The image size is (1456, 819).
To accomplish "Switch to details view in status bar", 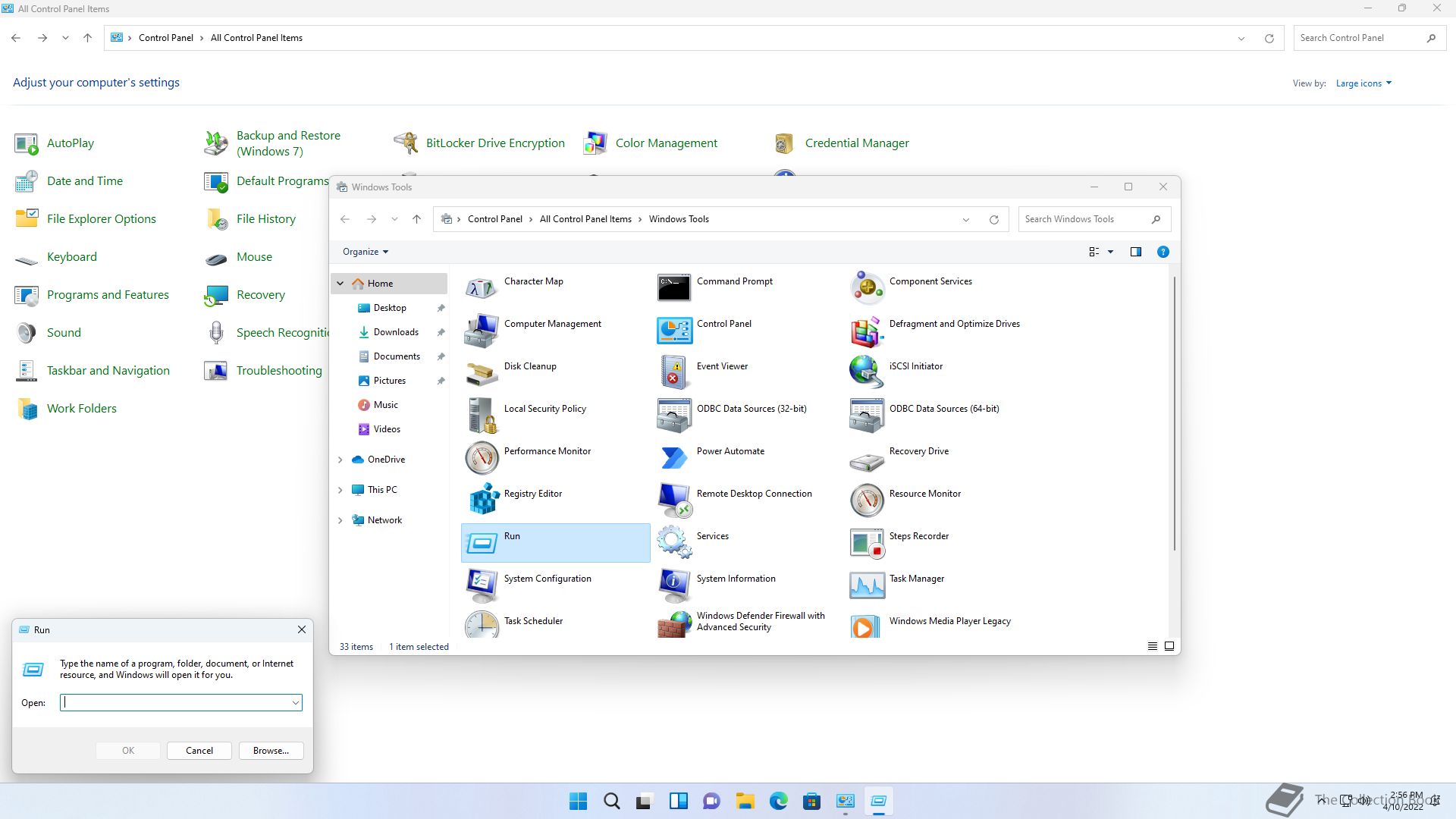I will [x=1152, y=646].
